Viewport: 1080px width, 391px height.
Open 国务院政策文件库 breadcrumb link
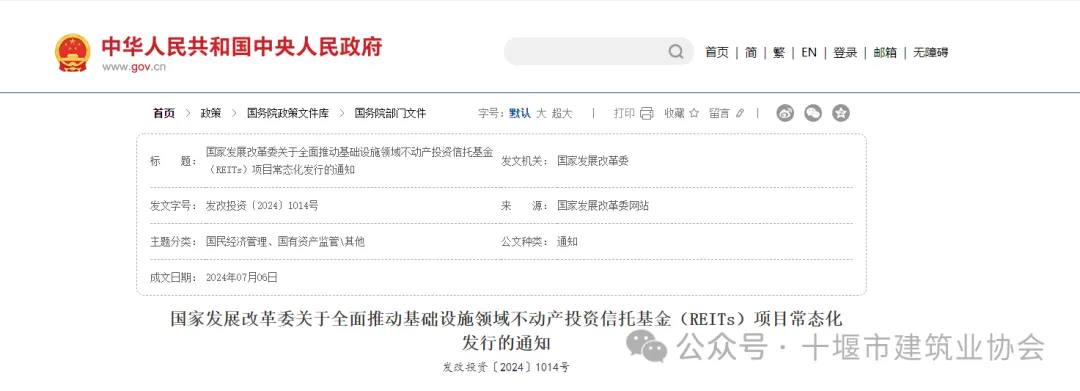[288, 113]
